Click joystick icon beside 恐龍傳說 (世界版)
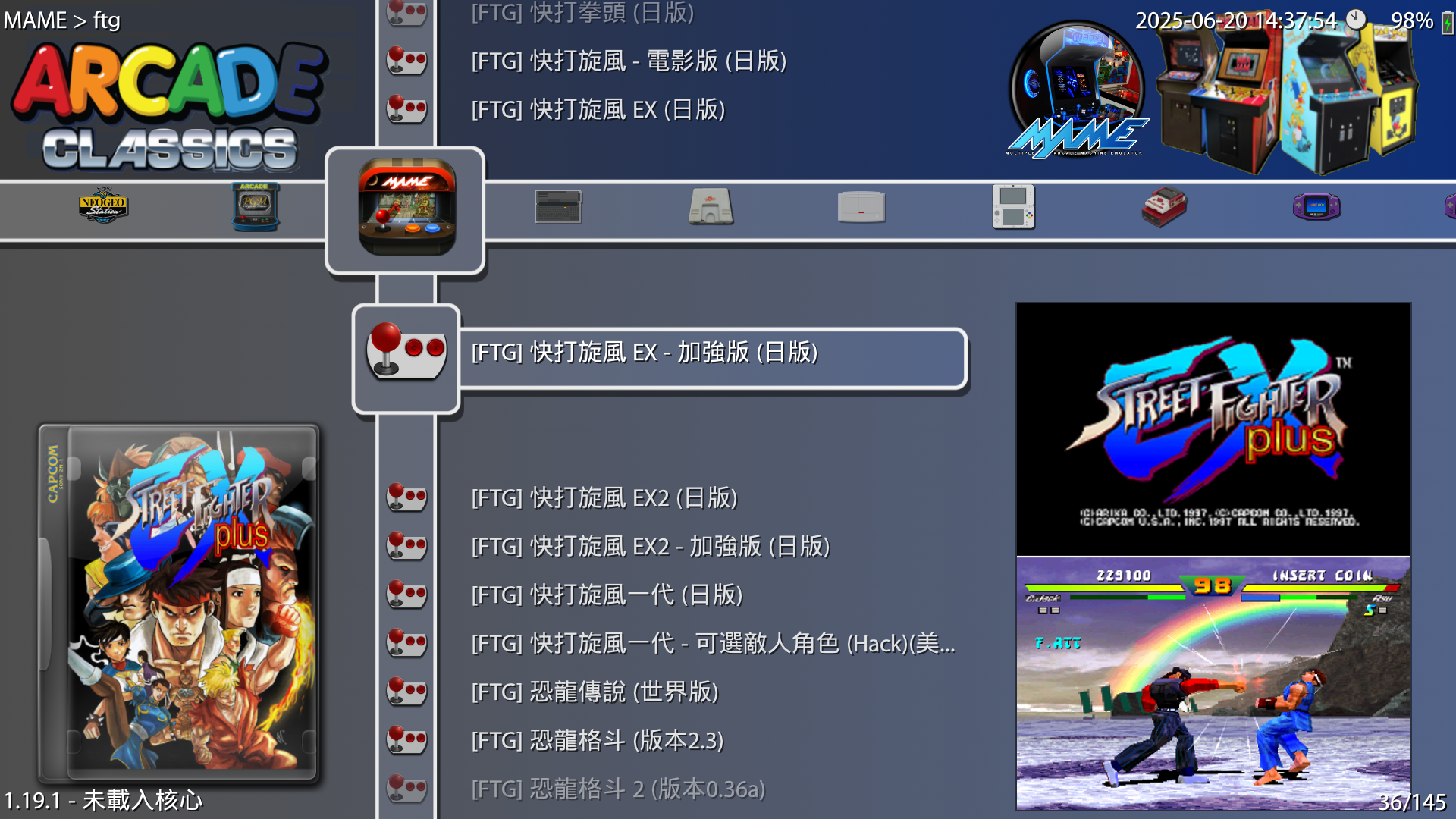The height and width of the screenshot is (819, 1456). 406,692
